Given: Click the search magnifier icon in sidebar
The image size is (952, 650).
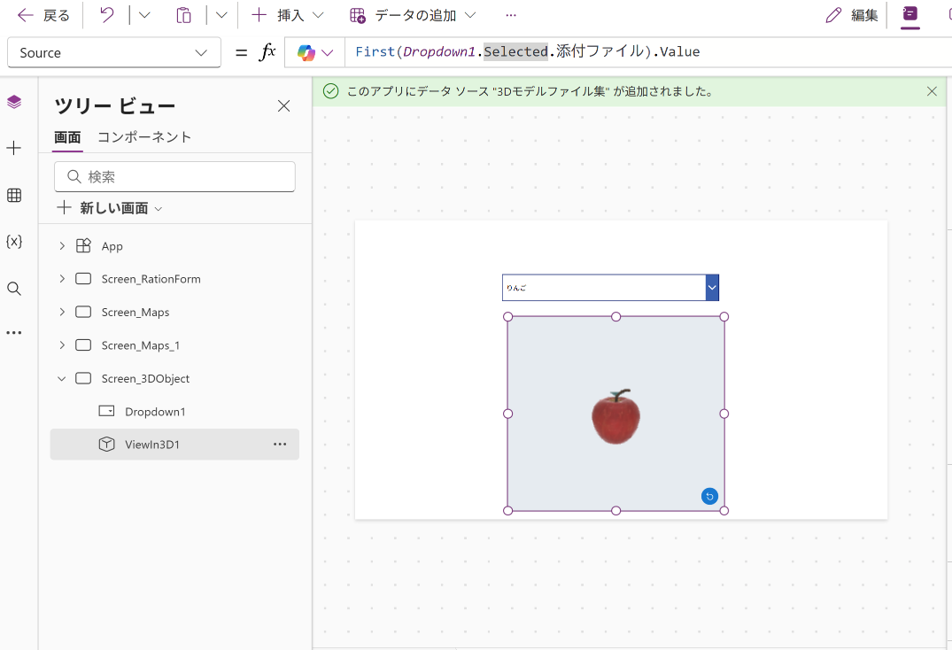Looking at the screenshot, I should 14,289.
